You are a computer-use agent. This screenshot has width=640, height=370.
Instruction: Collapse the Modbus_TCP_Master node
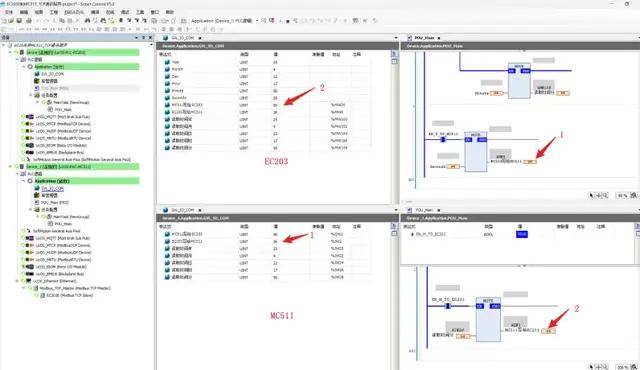(x=24, y=288)
